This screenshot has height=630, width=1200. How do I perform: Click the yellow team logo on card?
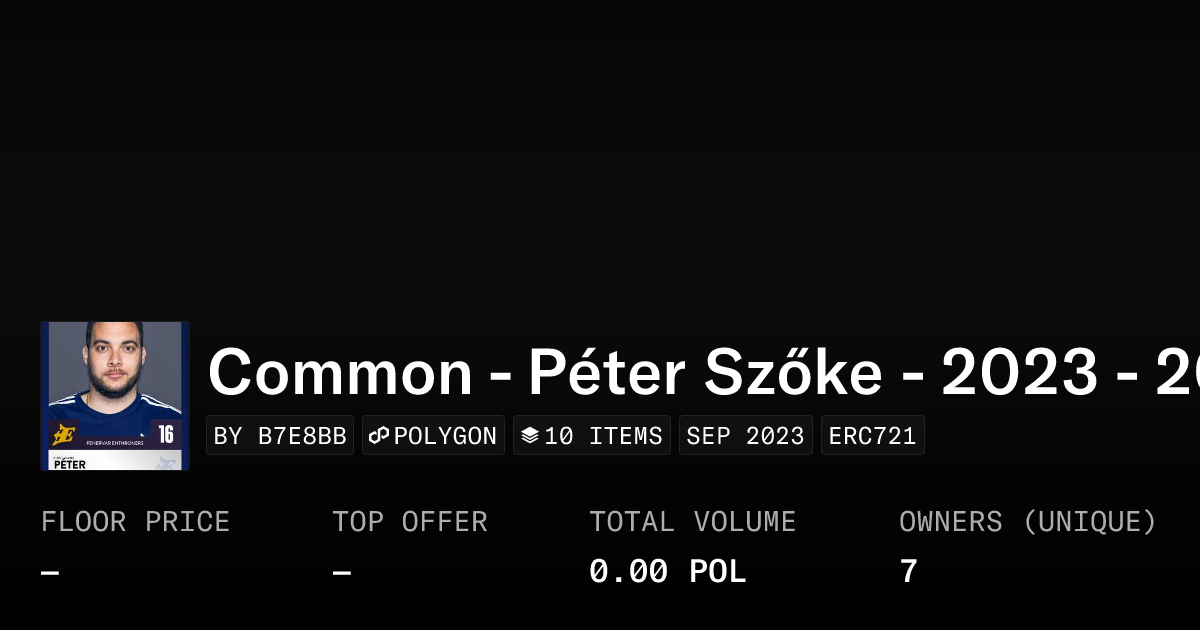pyautogui.click(x=64, y=434)
